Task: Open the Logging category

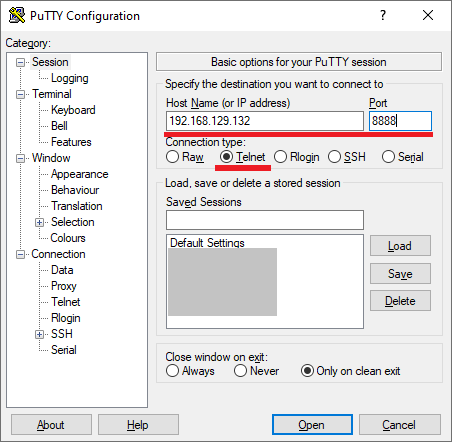Action: [70, 78]
